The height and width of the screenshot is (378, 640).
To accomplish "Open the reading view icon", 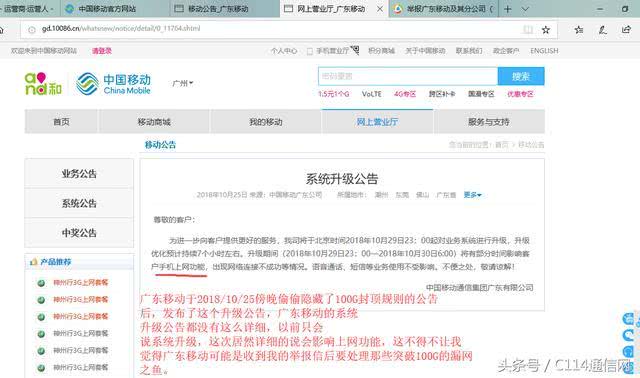I will (528, 29).
